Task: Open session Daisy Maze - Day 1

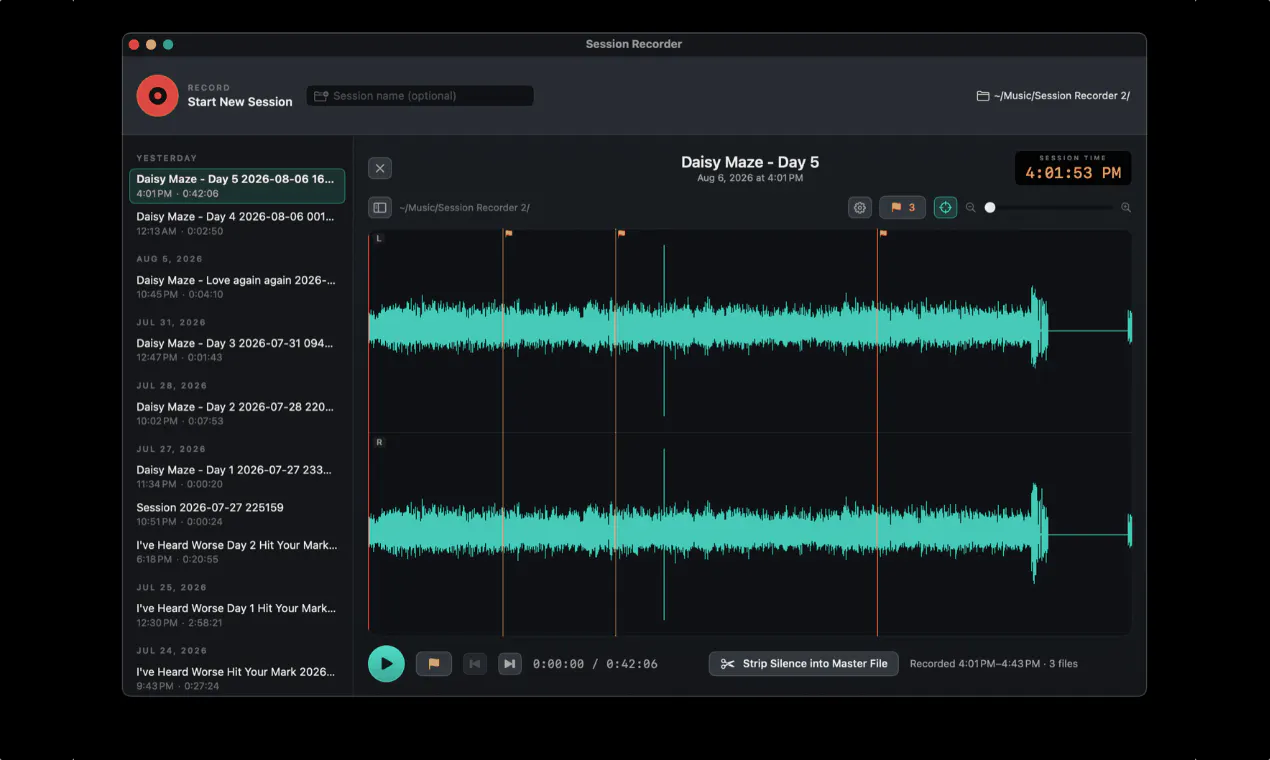Action: (237, 477)
